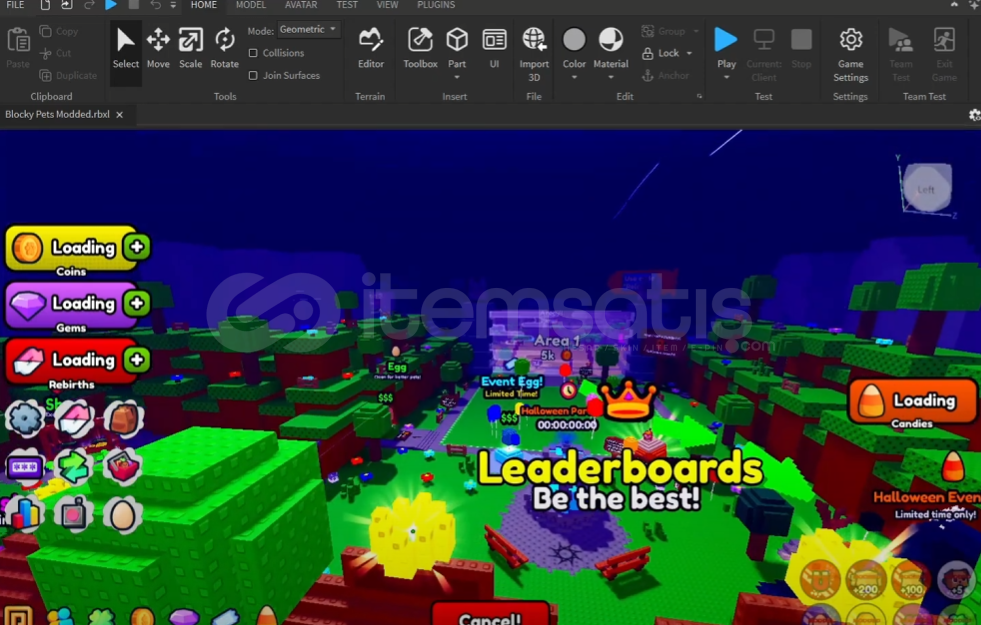The width and height of the screenshot is (981, 625).
Task: Click the Paste clipboard icon
Action: click(18, 40)
